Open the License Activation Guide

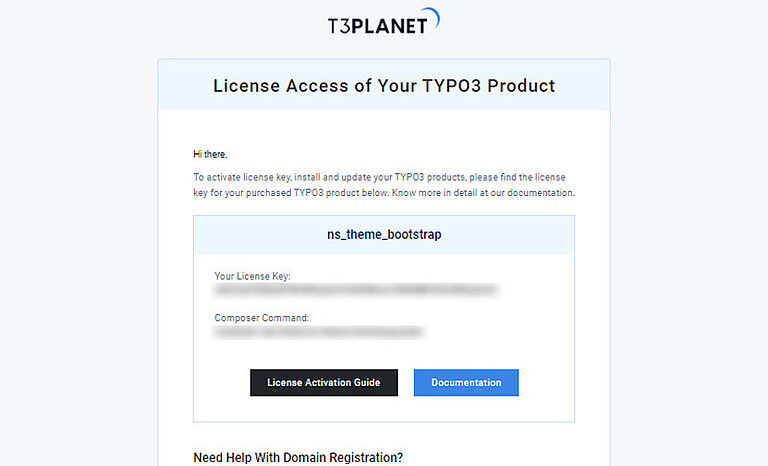tap(324, 383)
